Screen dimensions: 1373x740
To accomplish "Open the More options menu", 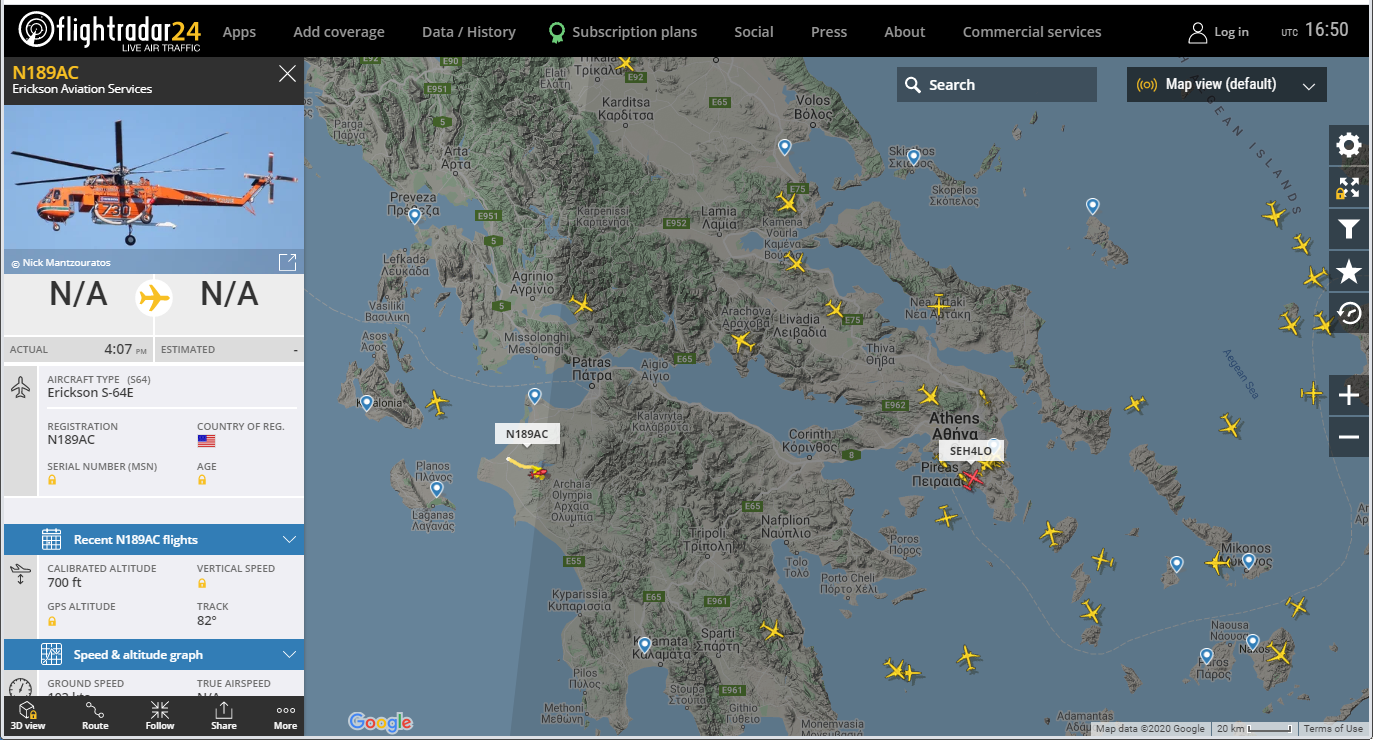I will [x=285, y=715].
